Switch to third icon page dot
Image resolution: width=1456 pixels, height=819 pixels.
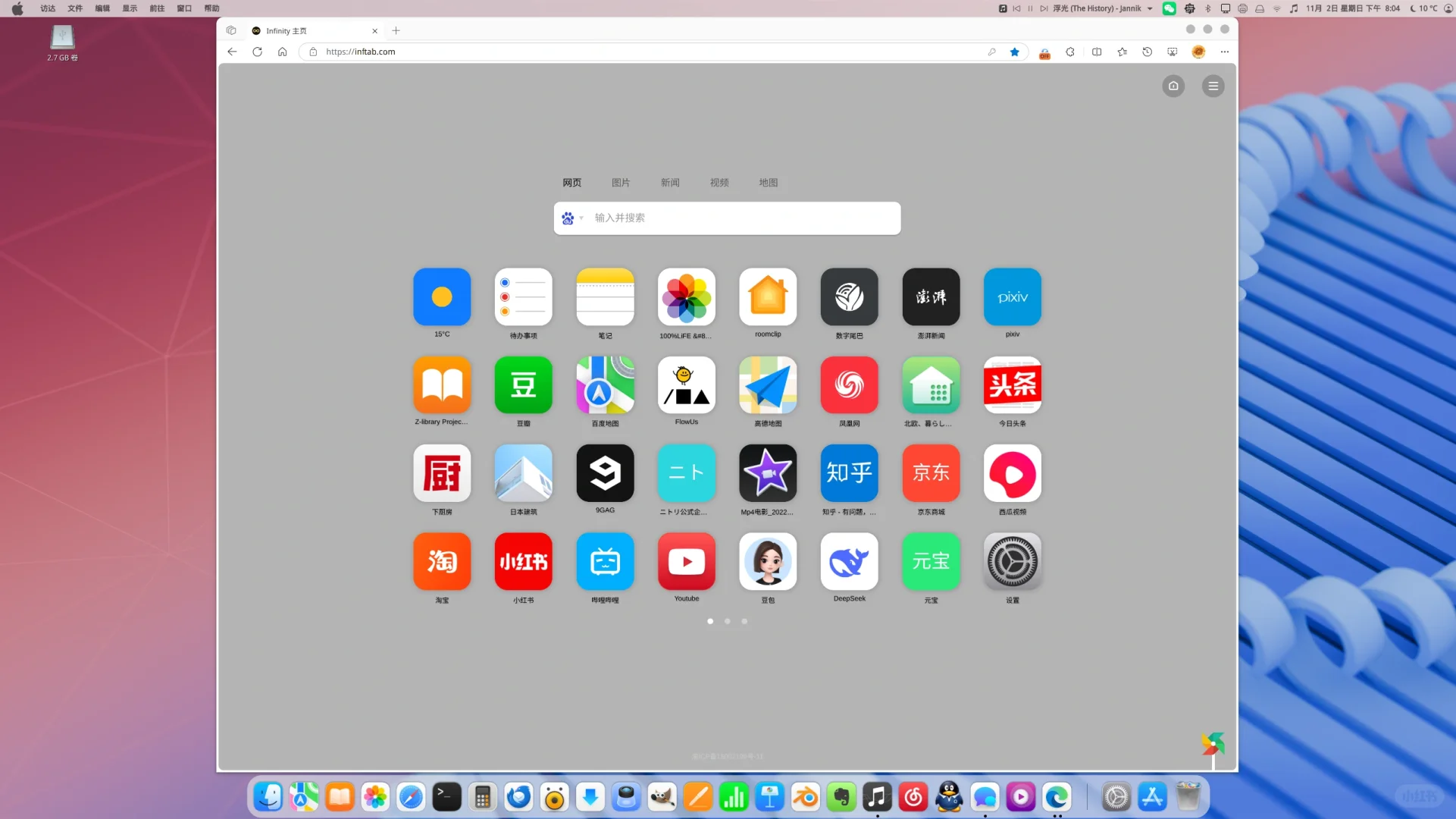coord(744,621)
